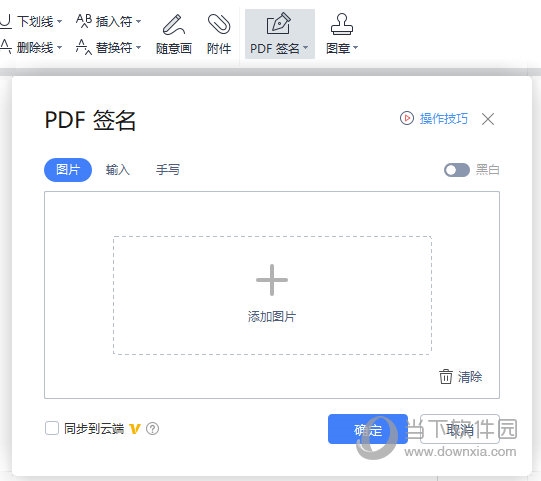Open the 删除线 dropdown arrow
Image resolution: width=541 pixels, height=481 pixels.
(59, 47)
